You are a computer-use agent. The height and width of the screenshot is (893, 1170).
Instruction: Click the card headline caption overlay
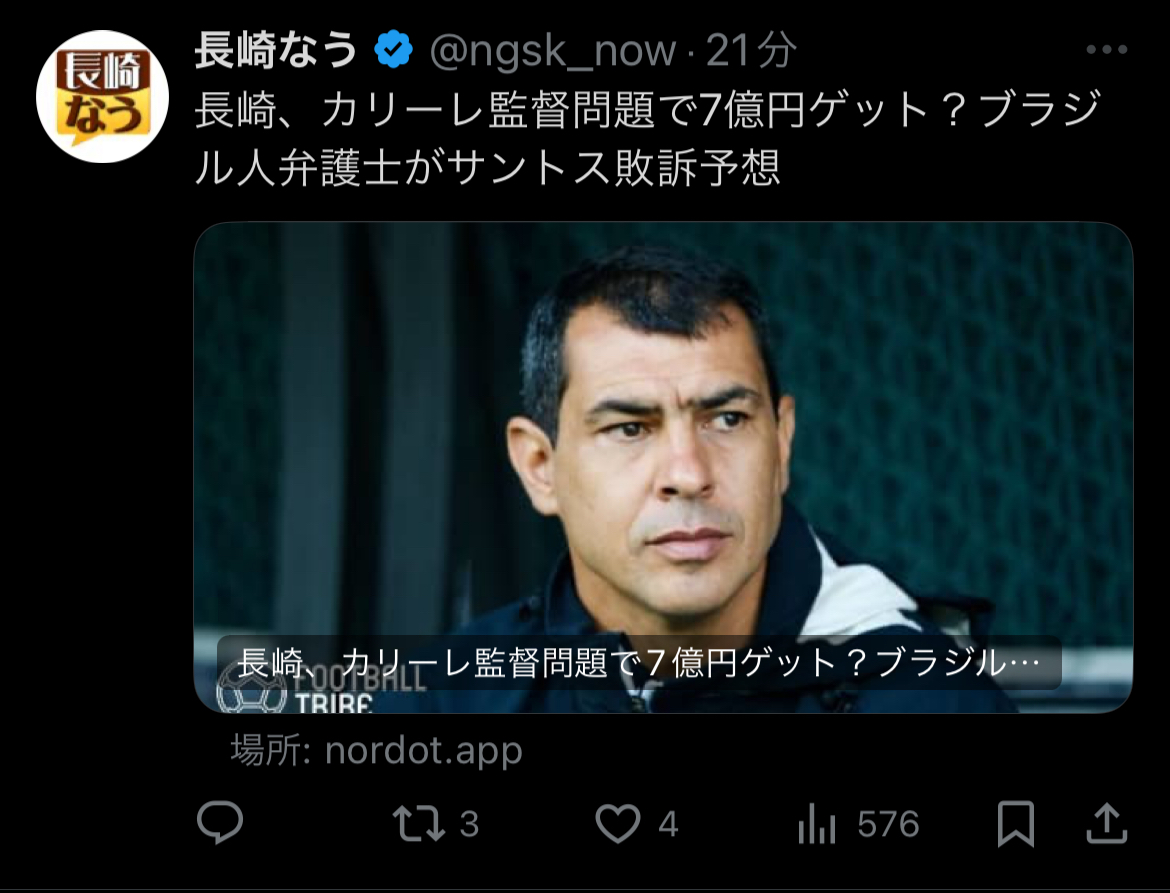coord(639,662)
